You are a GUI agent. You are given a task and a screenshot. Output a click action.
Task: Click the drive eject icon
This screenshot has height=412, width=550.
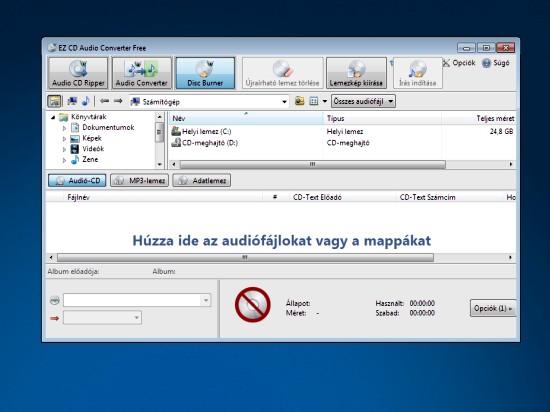pyautogui.click(x=55, y=300)
